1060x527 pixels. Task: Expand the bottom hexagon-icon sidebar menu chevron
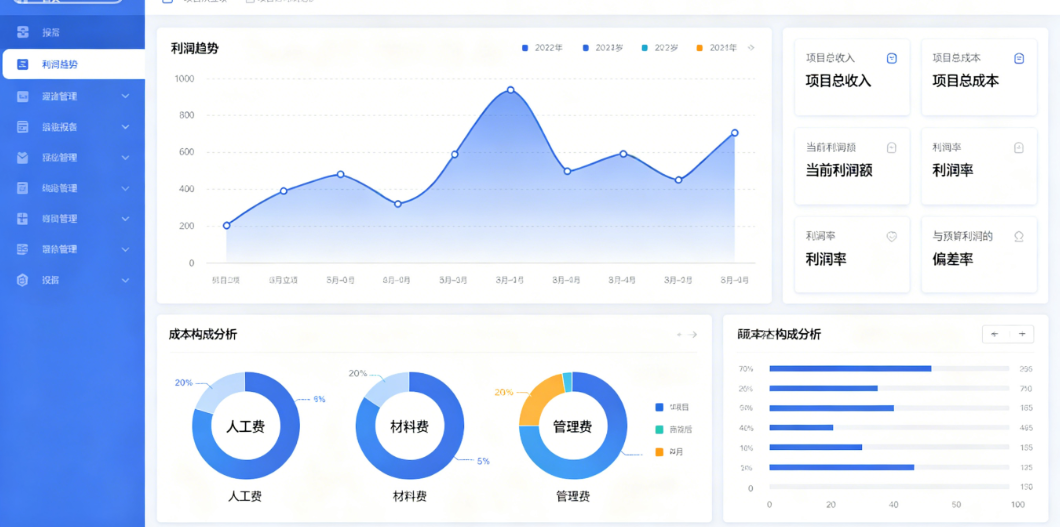click(x=125, y=280)
